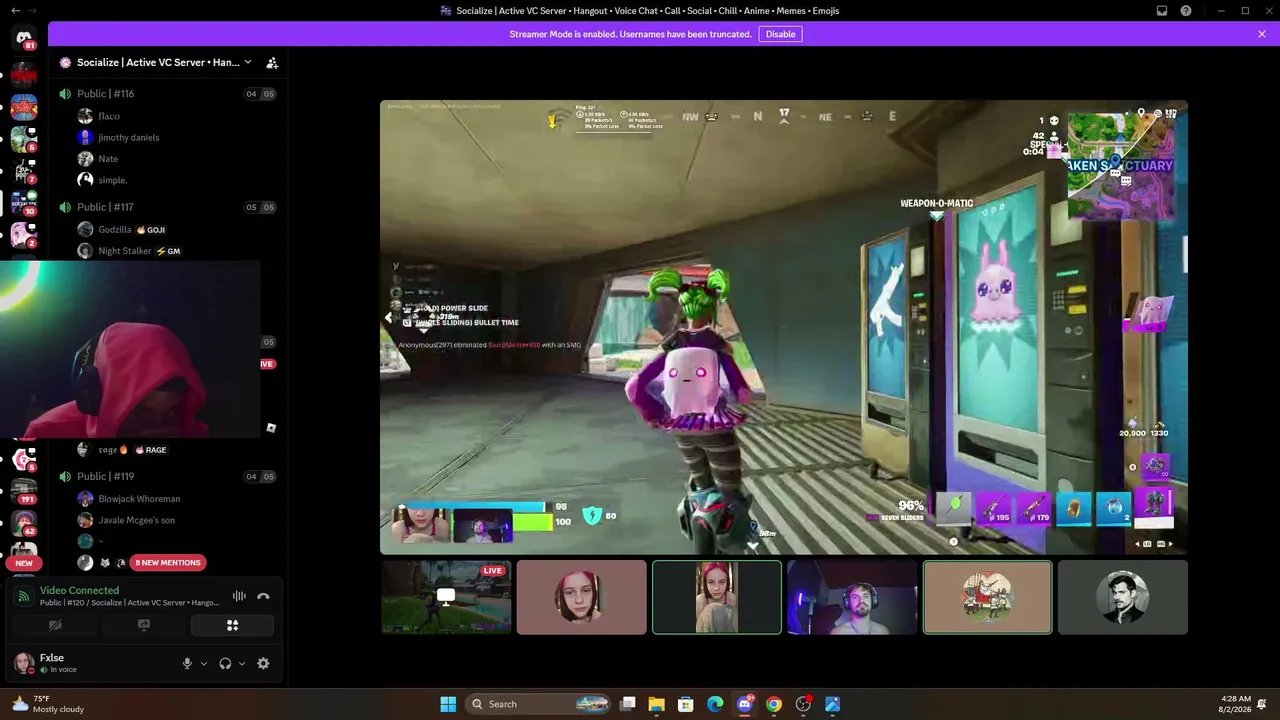The image size is (1280, 720).
Task: Open Microsoft Edge from the taskbar
Action: tap(715, 704)
